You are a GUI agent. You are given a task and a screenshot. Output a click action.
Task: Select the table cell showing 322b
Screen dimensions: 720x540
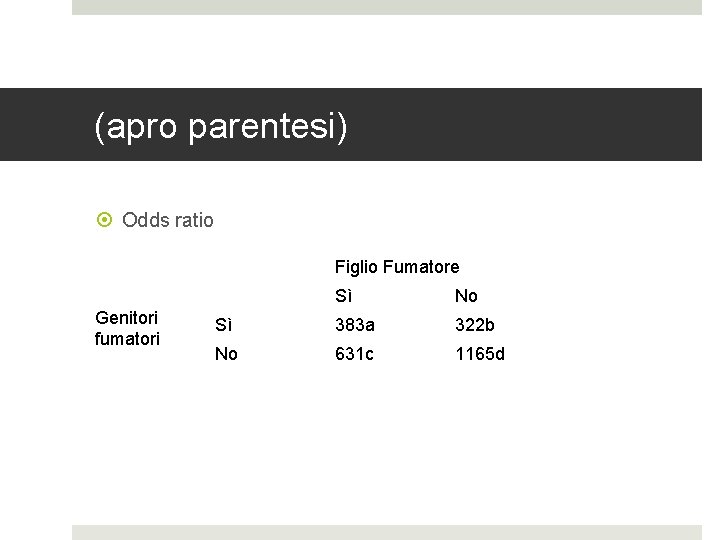point(474,325)
